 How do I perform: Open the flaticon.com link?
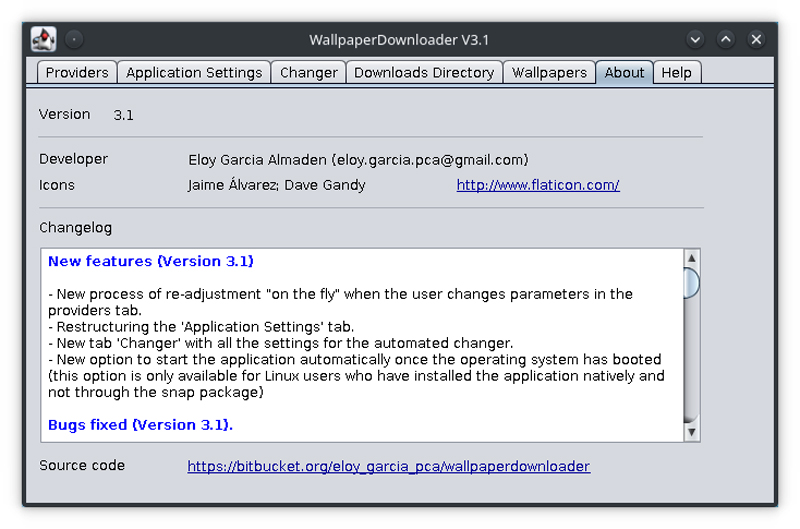click(538, 185)
